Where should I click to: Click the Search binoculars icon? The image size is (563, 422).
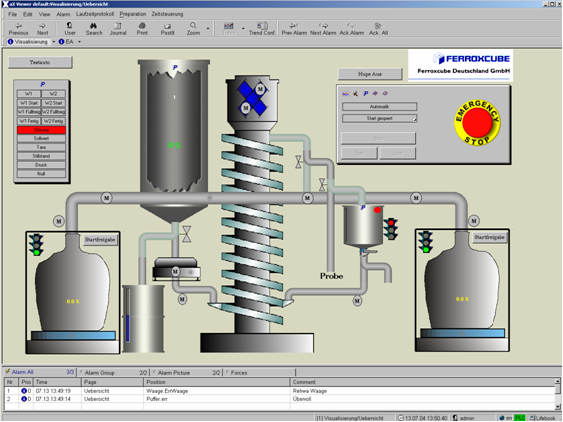93,25
